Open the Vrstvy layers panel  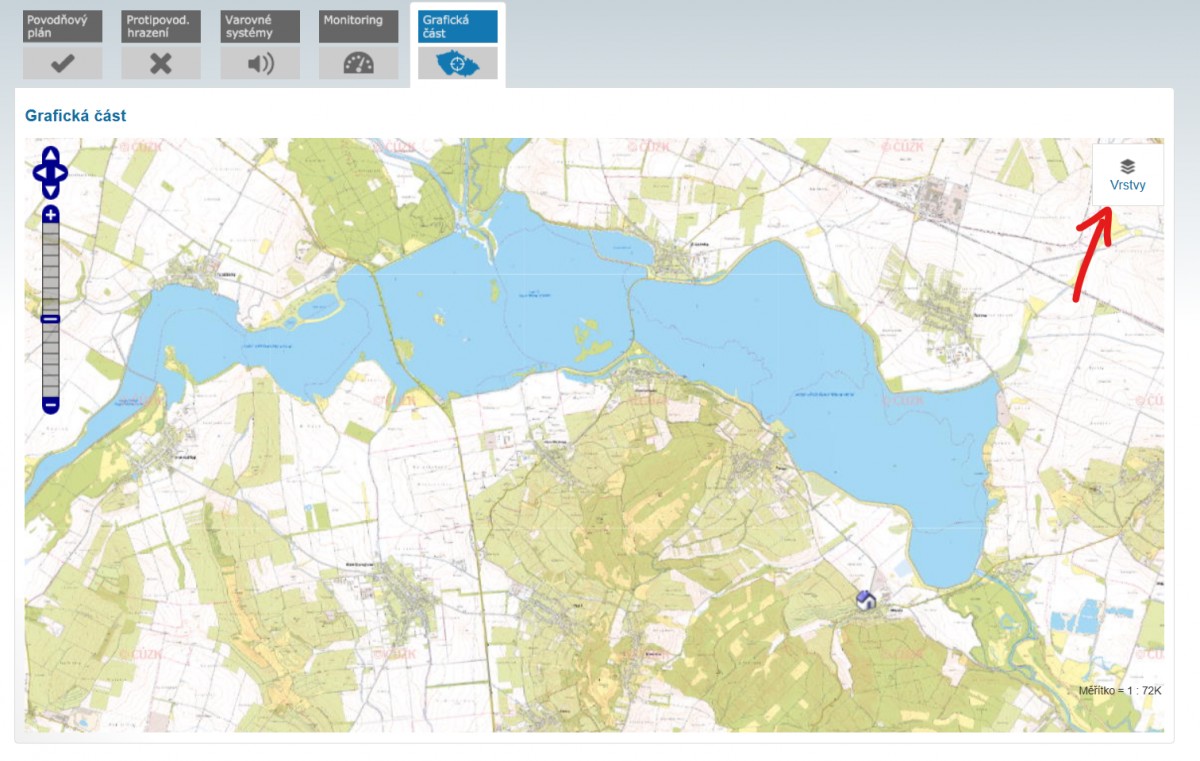[x=1127, y=175]
